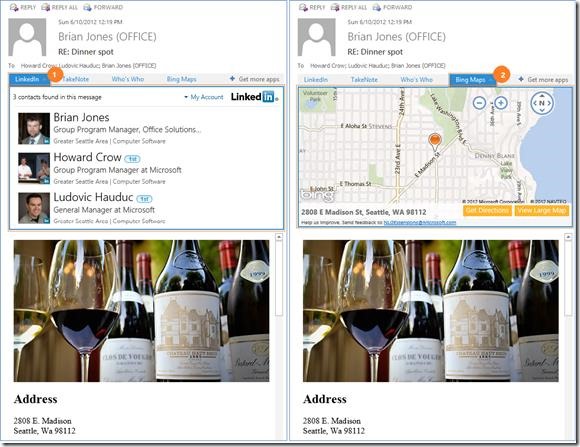Click the map compass navigation control
The width and height of the screenshot is (580, 447).
[x=542, y=103]
